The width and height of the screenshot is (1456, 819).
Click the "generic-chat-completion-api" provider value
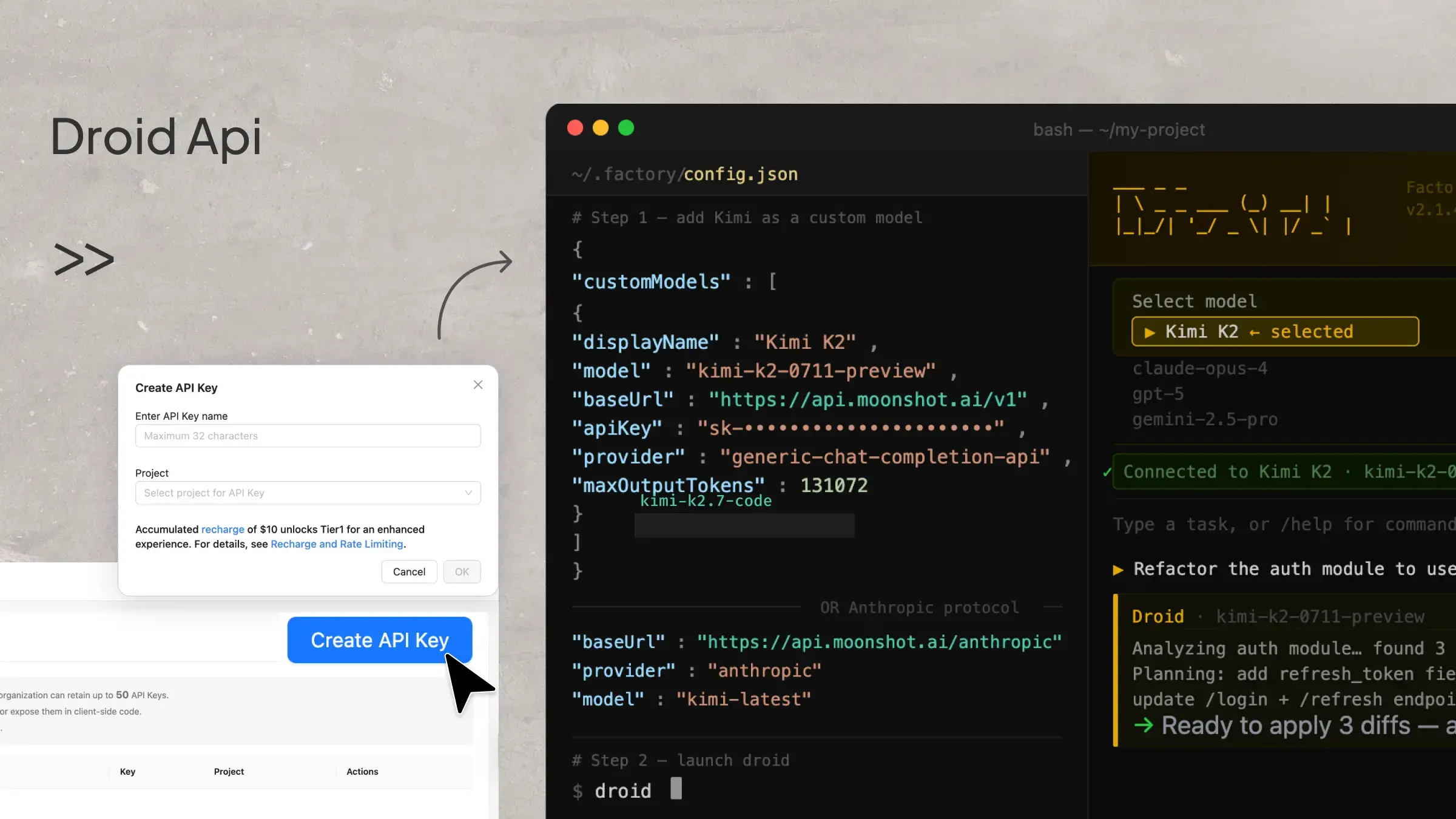(885, 456)
